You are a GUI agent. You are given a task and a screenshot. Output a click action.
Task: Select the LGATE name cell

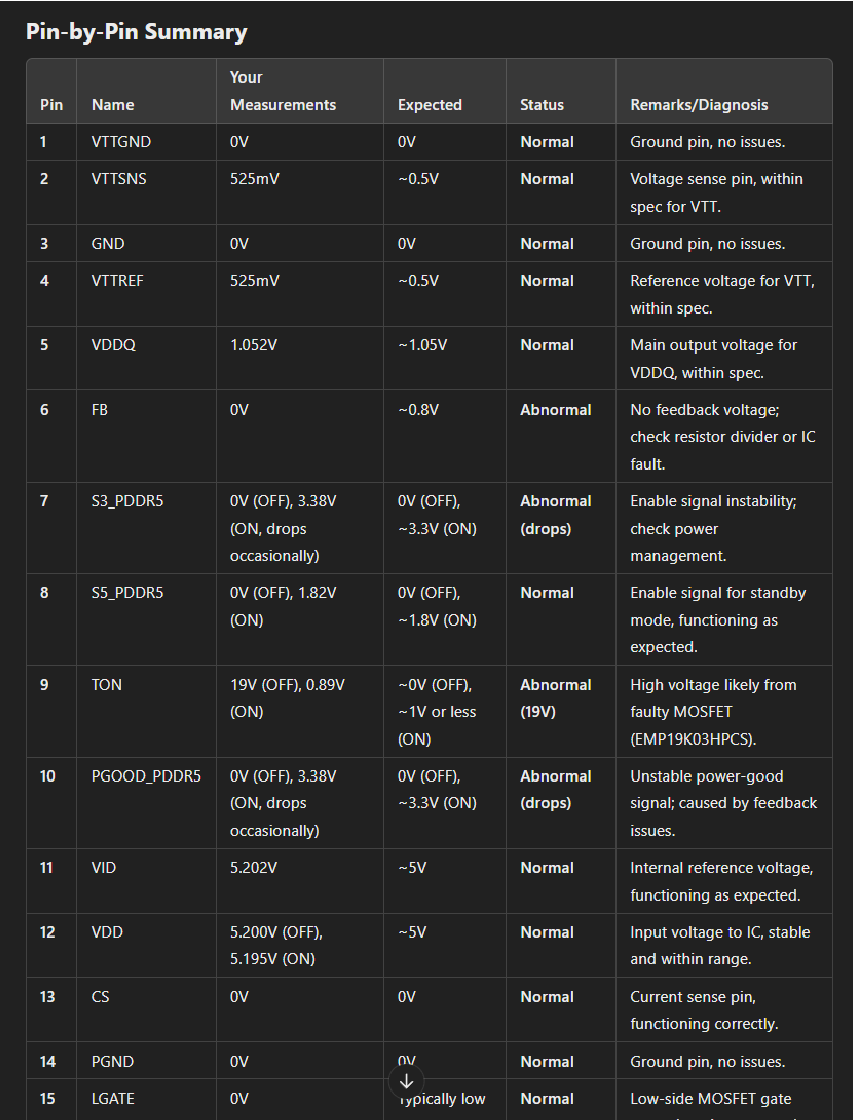click(x=113, y=1099)
